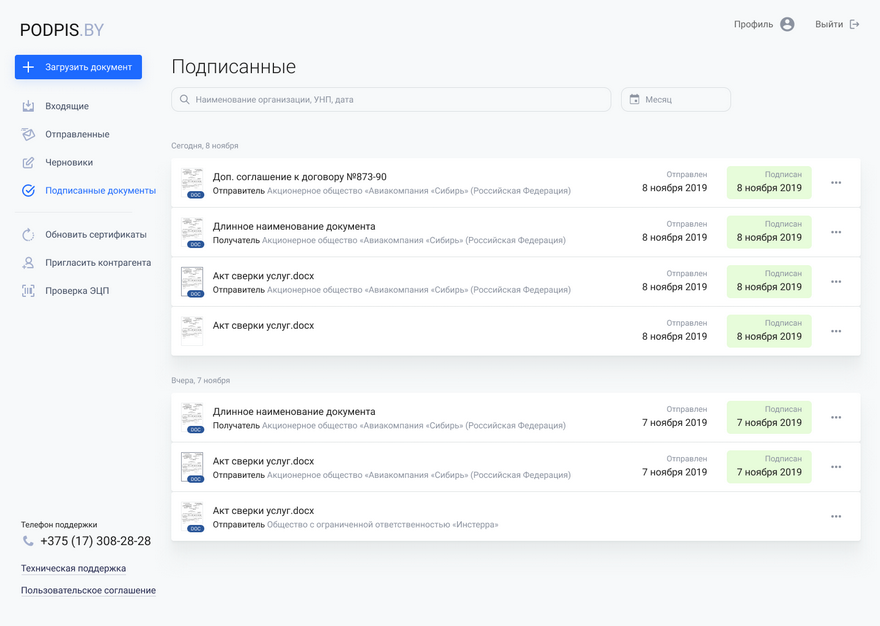Click the profile avatar icon

click(x=787, y=24)
